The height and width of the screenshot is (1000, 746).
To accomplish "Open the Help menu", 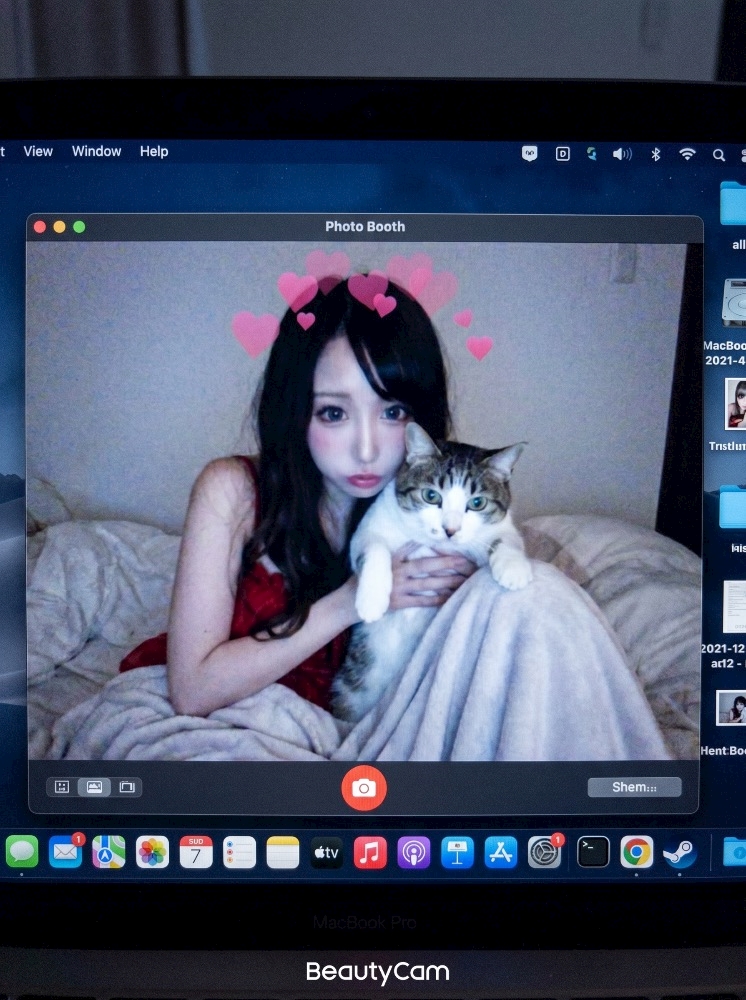I will coord(154,151).
